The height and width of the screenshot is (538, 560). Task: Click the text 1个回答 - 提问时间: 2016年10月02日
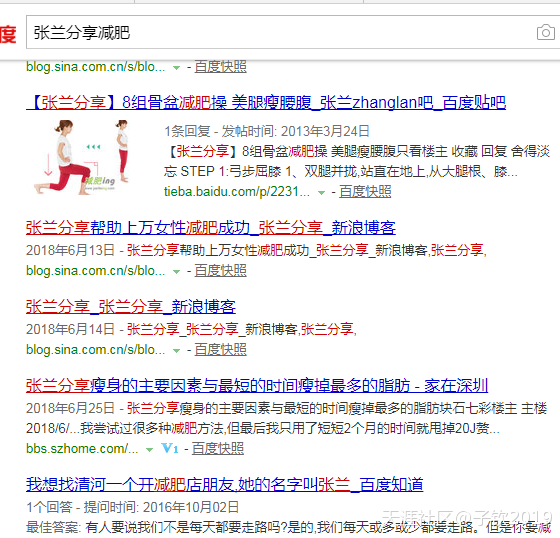(132, 507)
